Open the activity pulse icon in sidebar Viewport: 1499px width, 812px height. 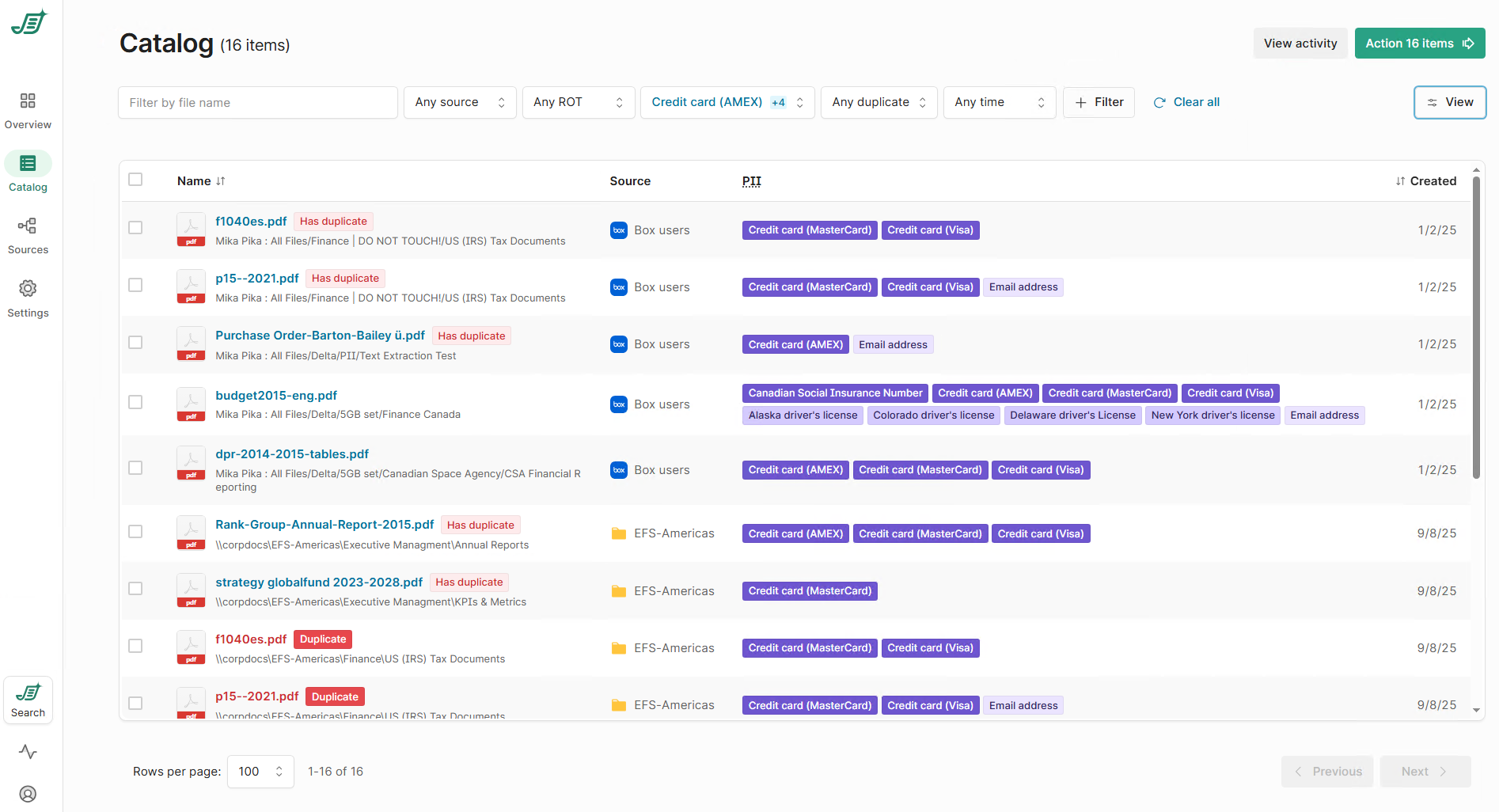[28, 752]
